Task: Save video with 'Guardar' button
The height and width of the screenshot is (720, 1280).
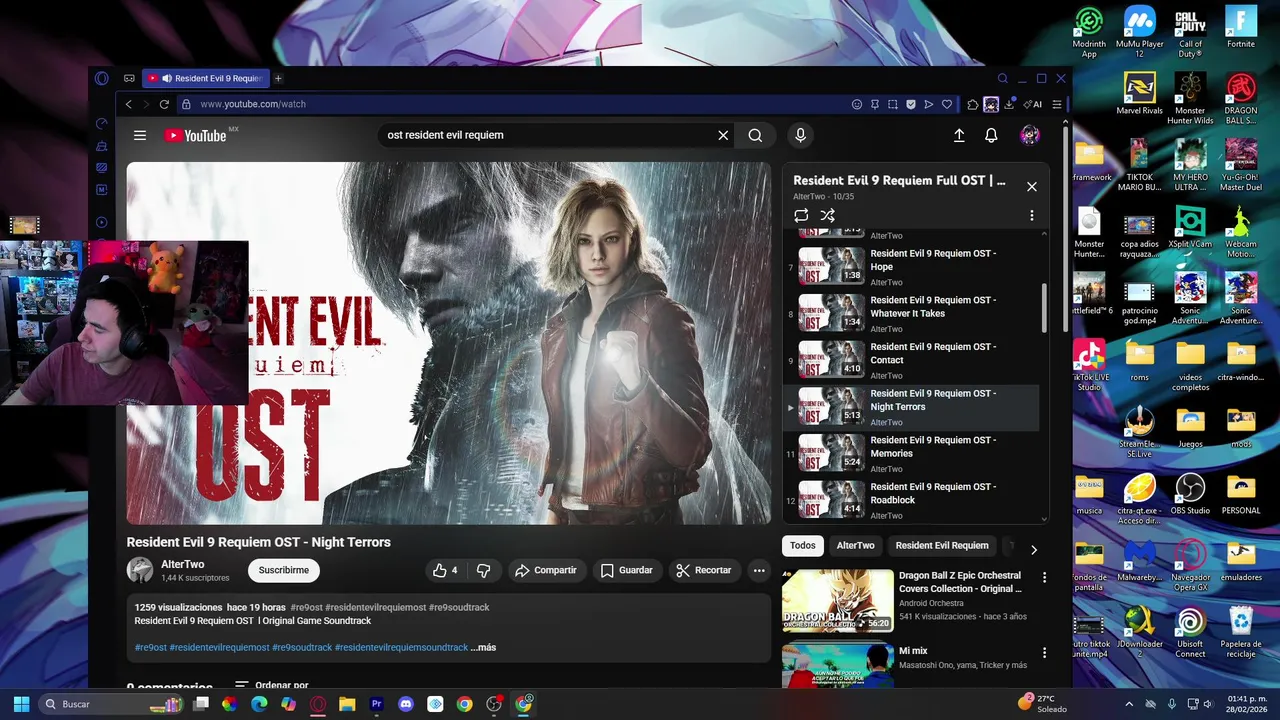Action: [627, 570]
